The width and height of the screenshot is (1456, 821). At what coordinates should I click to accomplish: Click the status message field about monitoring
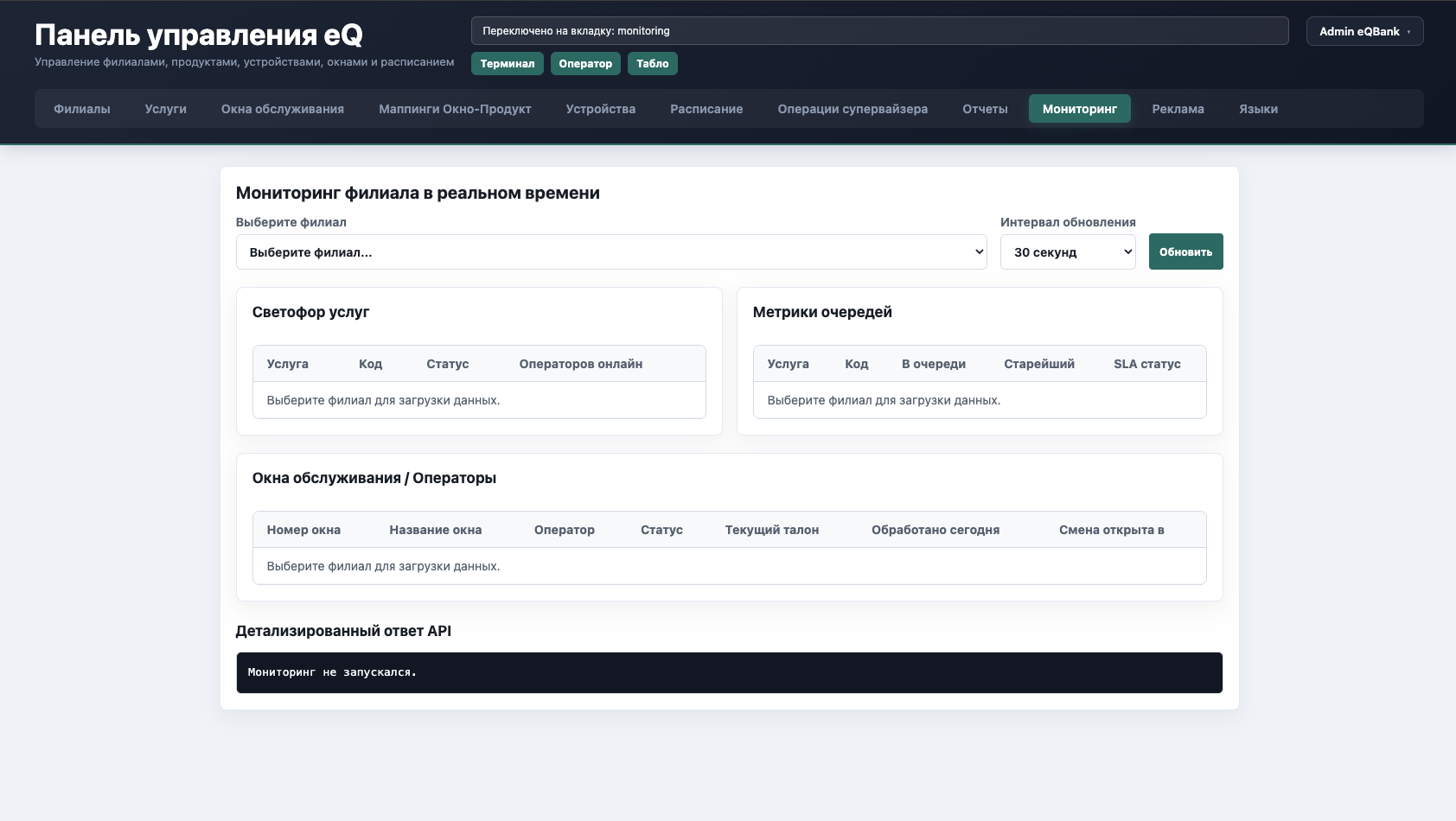pyautogui.click(x=879, y=31)
